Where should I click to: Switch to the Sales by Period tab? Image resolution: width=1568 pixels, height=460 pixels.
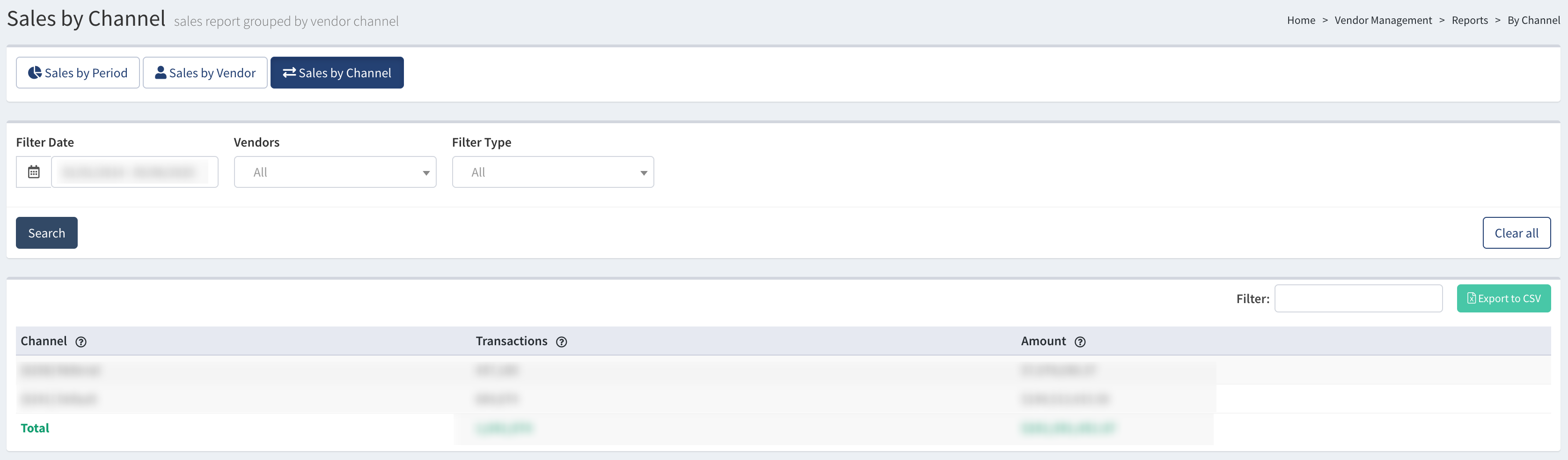tap(78, 73)
